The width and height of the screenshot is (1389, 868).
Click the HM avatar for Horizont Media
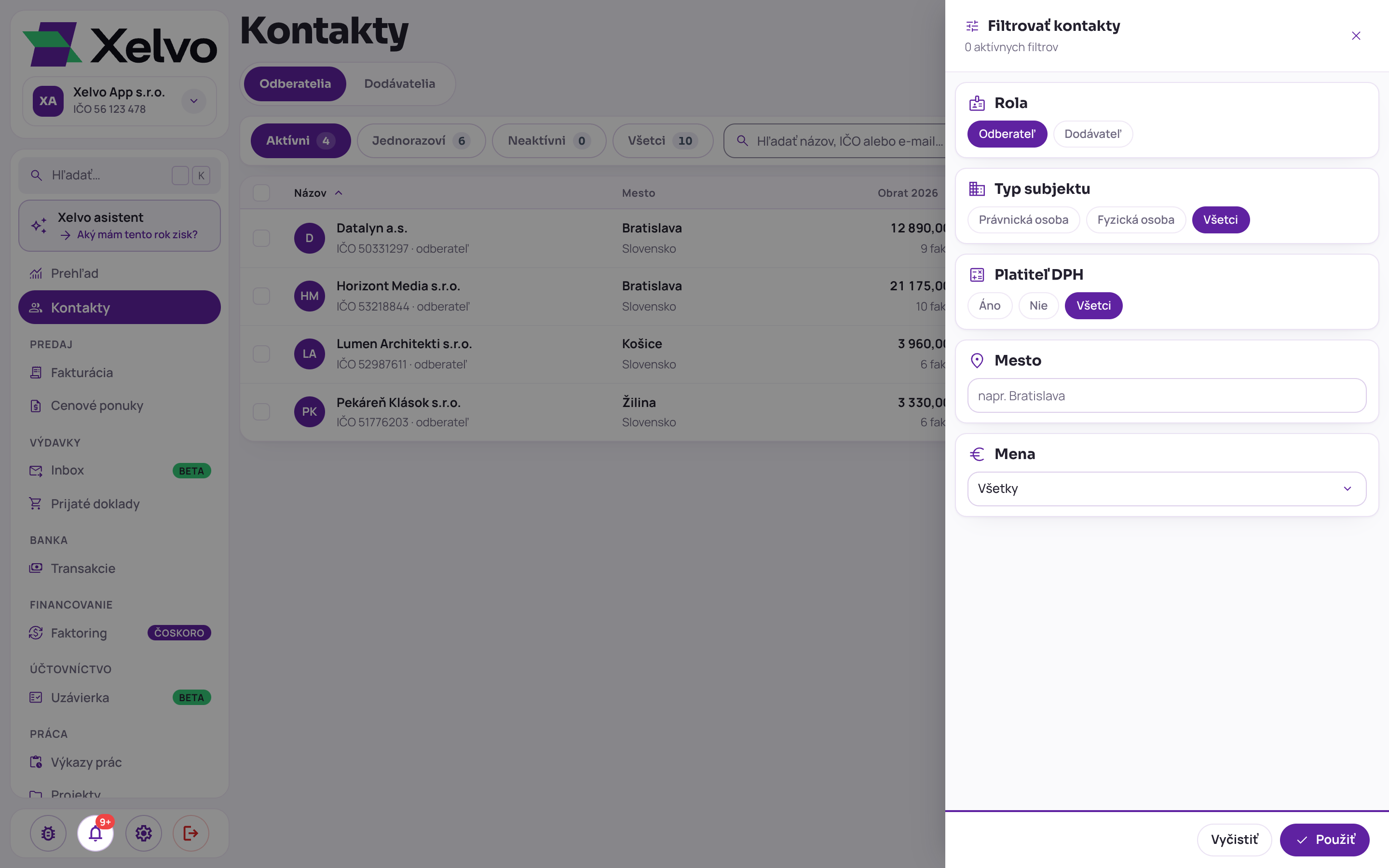(309, 296)
